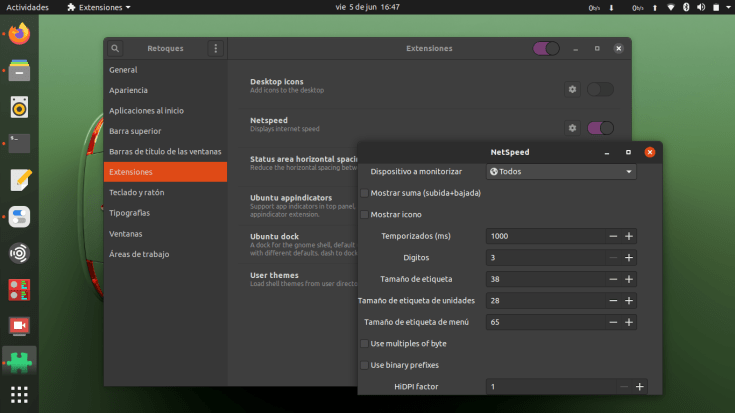The width and height of the screenshot is (735, 413).
Task: Check the Use binary prefixes option
Action: (364, 365)
